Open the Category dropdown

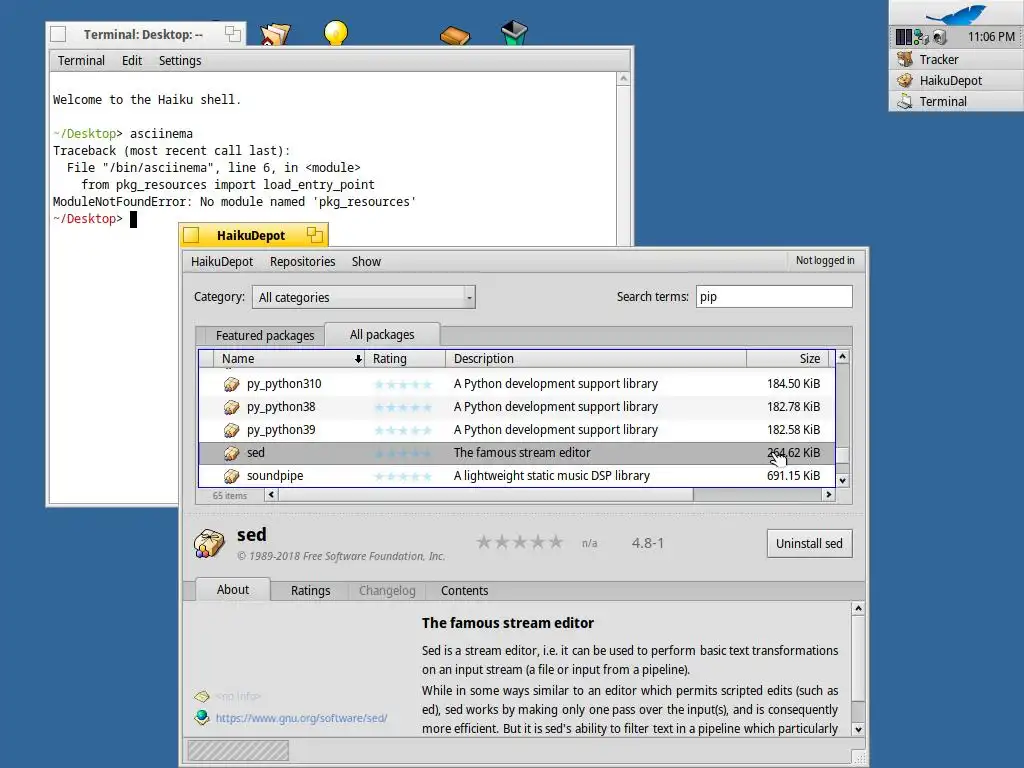364,297
